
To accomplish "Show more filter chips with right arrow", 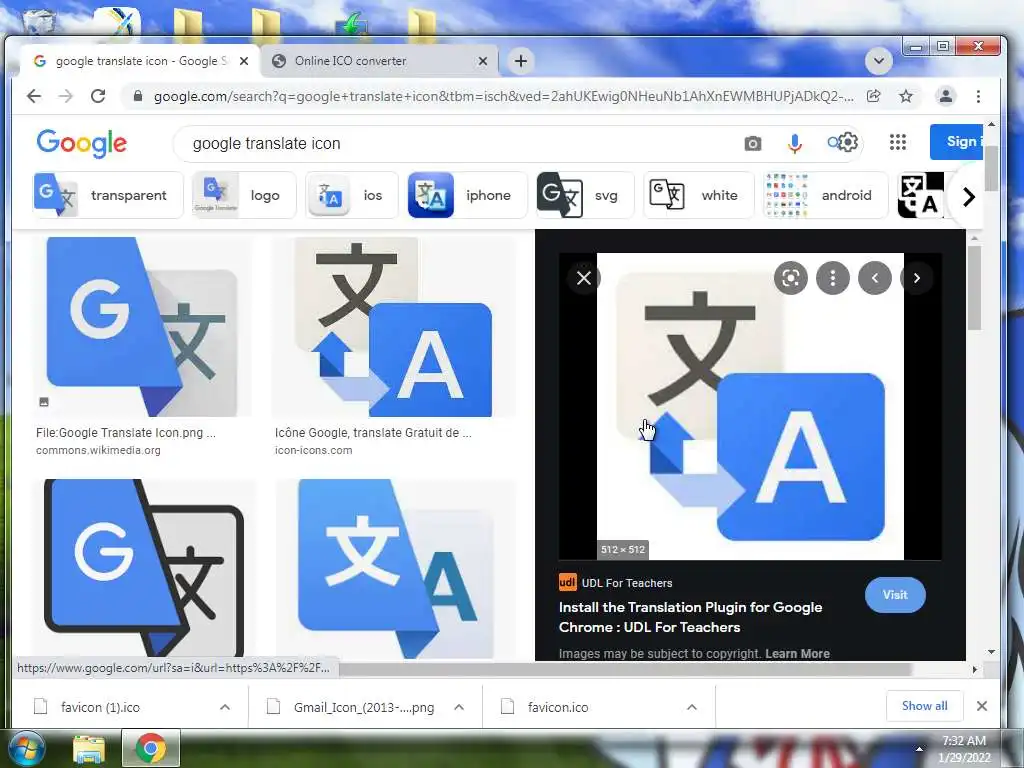I will click(968, 197).
